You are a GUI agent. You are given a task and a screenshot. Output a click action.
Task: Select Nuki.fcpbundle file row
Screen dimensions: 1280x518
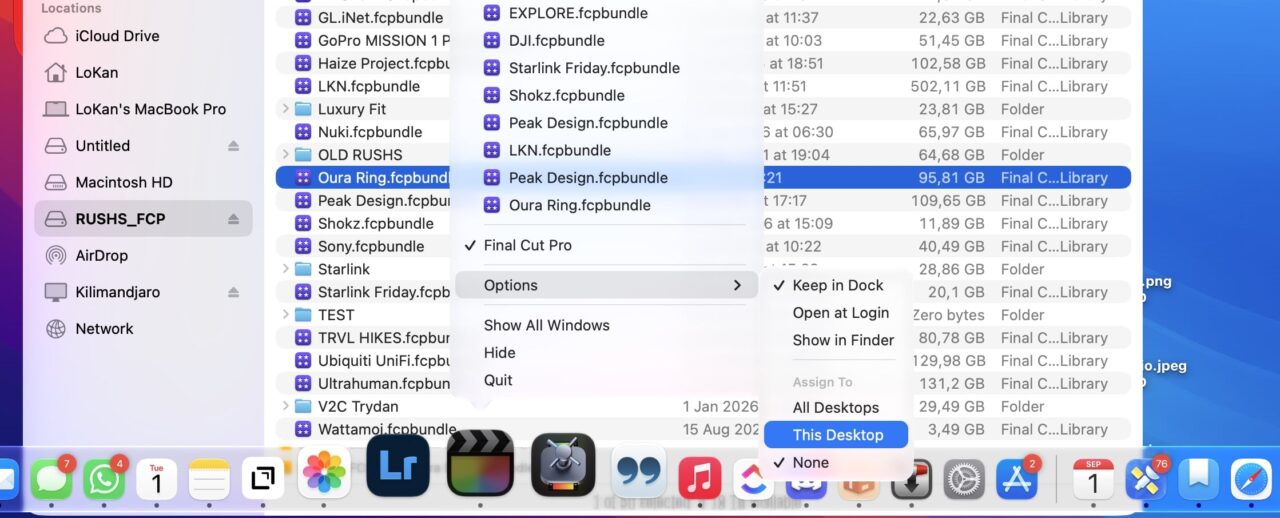pyautogui.click(x=703, y=132)
